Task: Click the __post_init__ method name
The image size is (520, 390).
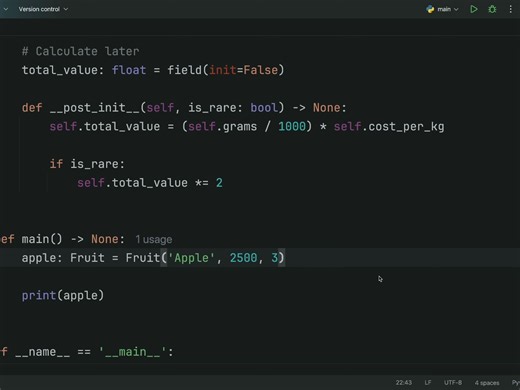Action: click(x=94, y=108)
